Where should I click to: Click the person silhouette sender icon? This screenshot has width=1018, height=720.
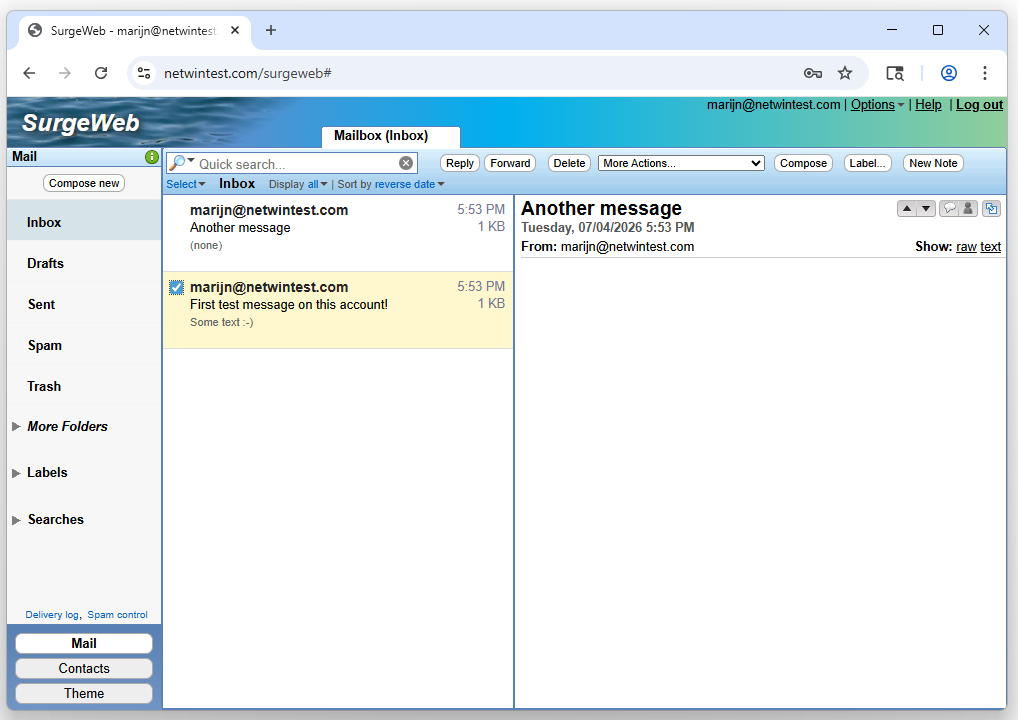(x=968, y=209)
